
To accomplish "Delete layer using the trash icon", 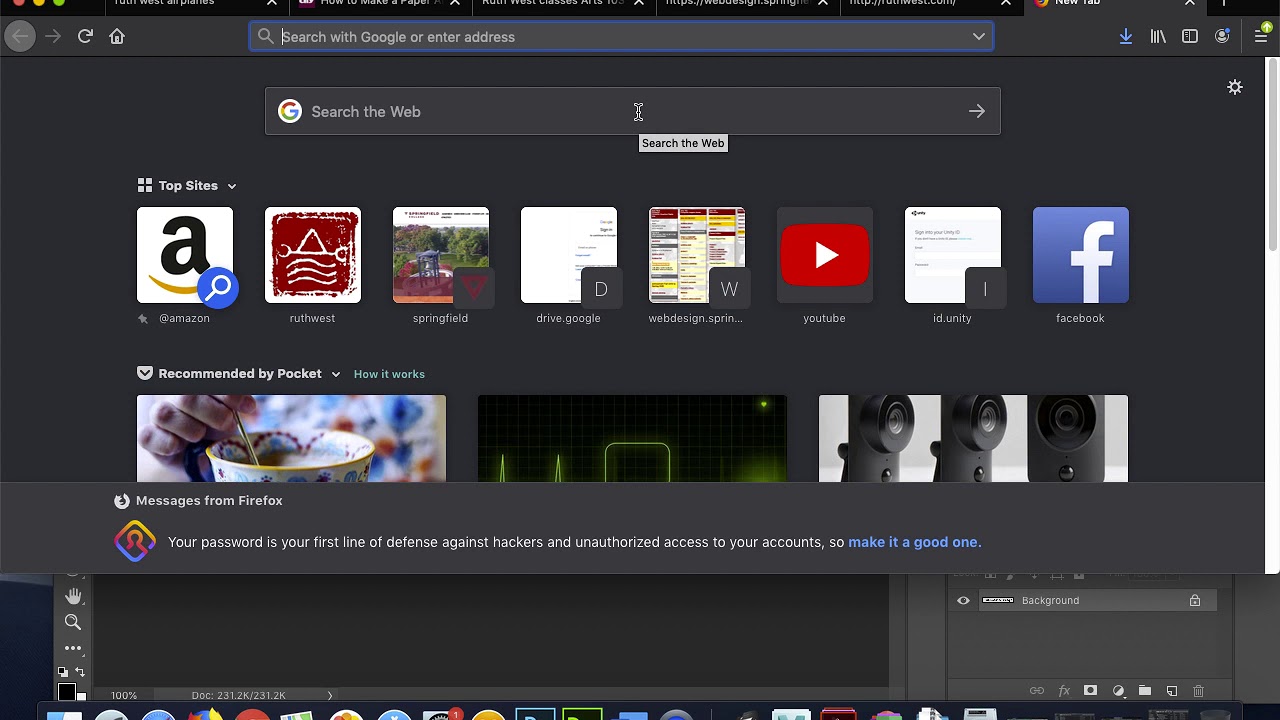I will [1198, 691].
